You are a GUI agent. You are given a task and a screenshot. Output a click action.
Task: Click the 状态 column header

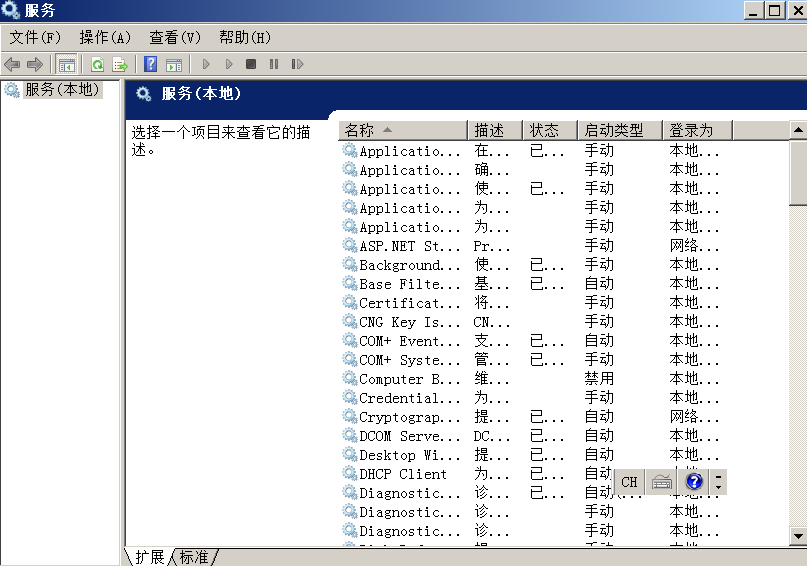[551, 130]
